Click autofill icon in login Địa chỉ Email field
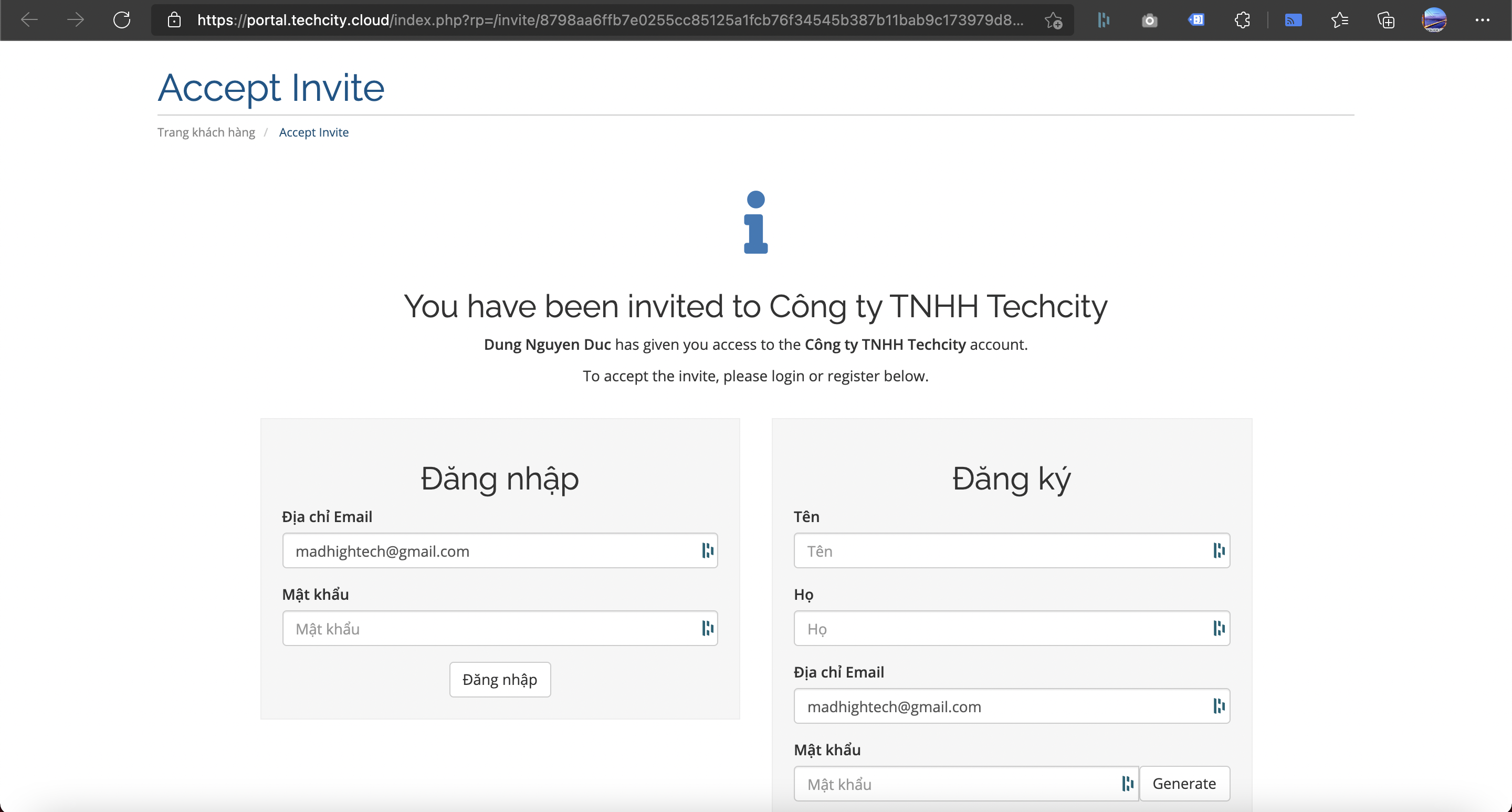The width and height of the screenshot is (1512, 812). click(x=707, y=550)
